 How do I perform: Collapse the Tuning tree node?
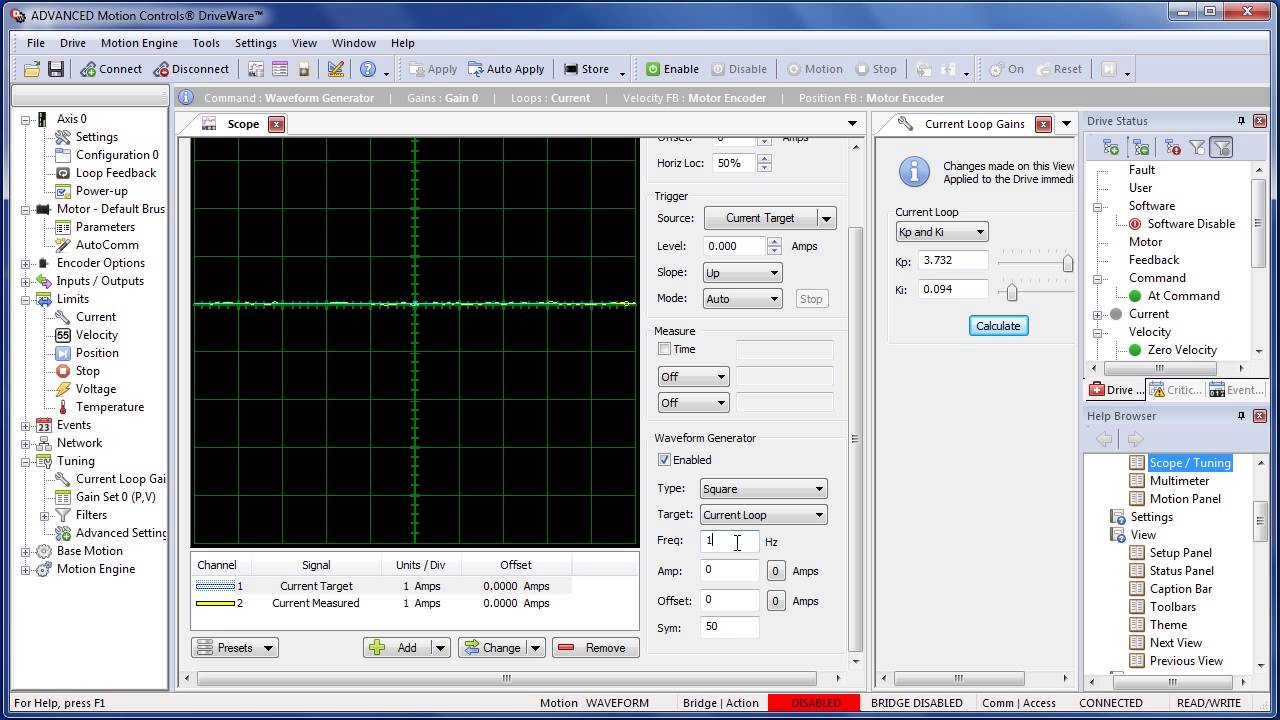pyautogui.click(x=26, y=461)
